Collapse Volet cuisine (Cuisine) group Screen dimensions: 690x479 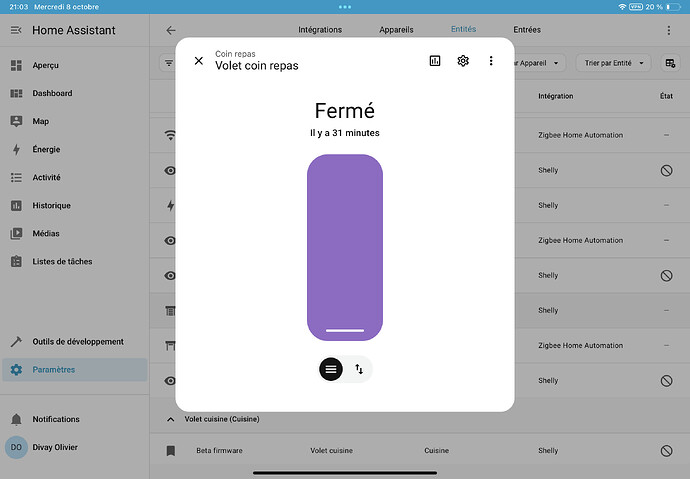pos(171,419)
